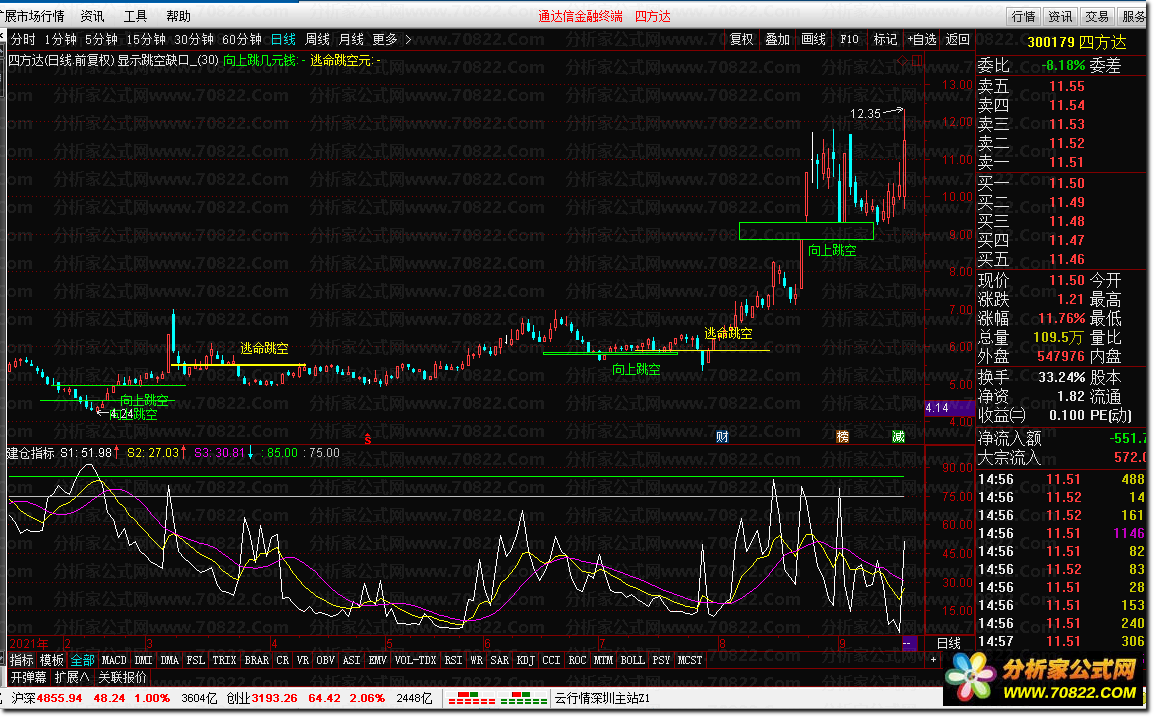Viewport: 1155px width, 717px height.
Task: Select the MCST indicator tab
Action: click(689, 660)
